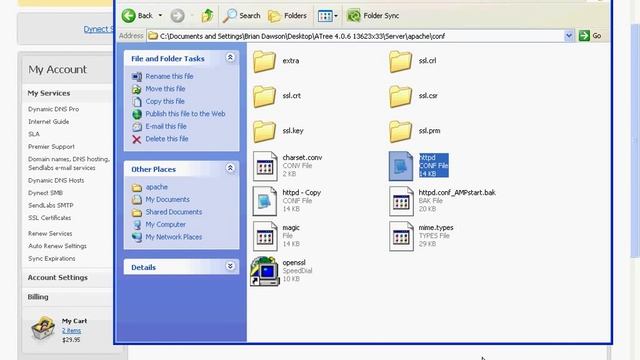Select the ssl.prm folder icon
Viewport: 640px width, 360px height.
(x=400, y=131)
